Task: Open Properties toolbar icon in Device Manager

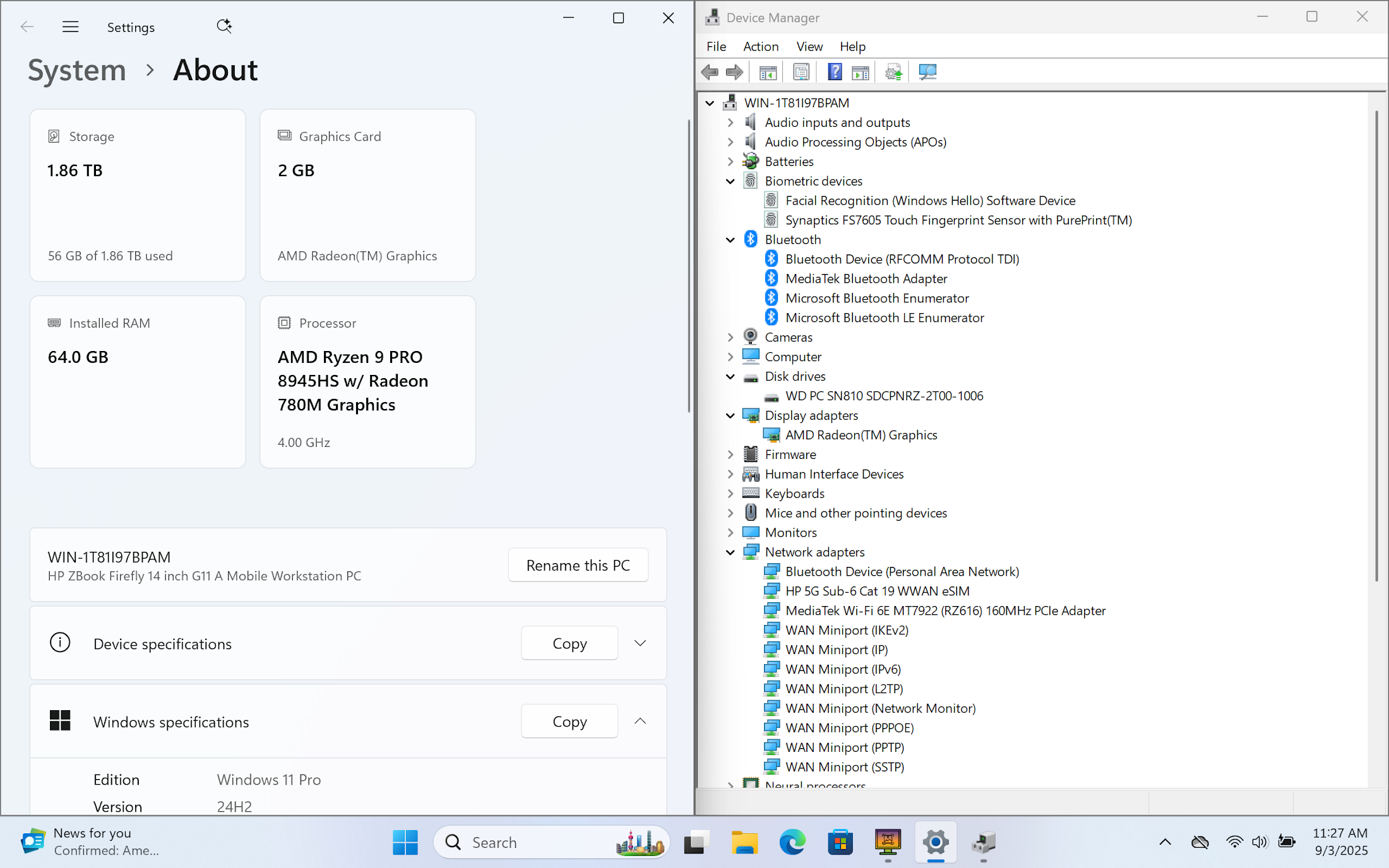Action: pos(801,72)
